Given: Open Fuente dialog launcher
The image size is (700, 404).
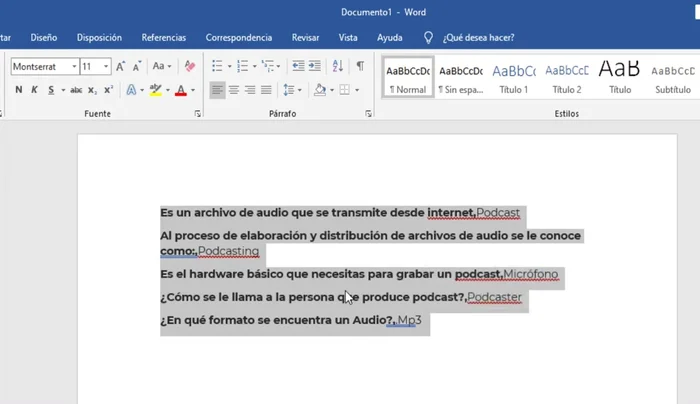Looking at the screenshot, I should point(198,114).
